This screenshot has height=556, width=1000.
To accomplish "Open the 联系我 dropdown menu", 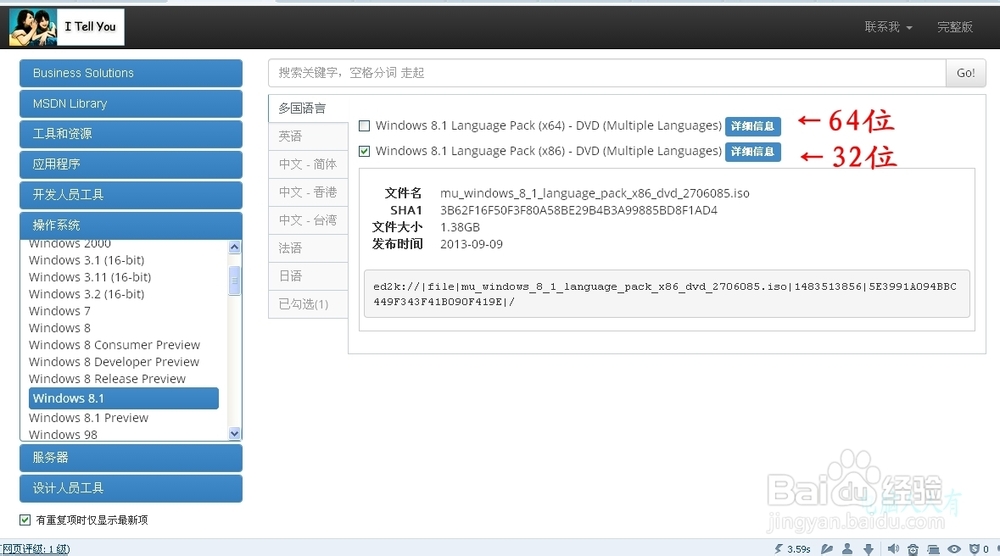I will 888,27.
